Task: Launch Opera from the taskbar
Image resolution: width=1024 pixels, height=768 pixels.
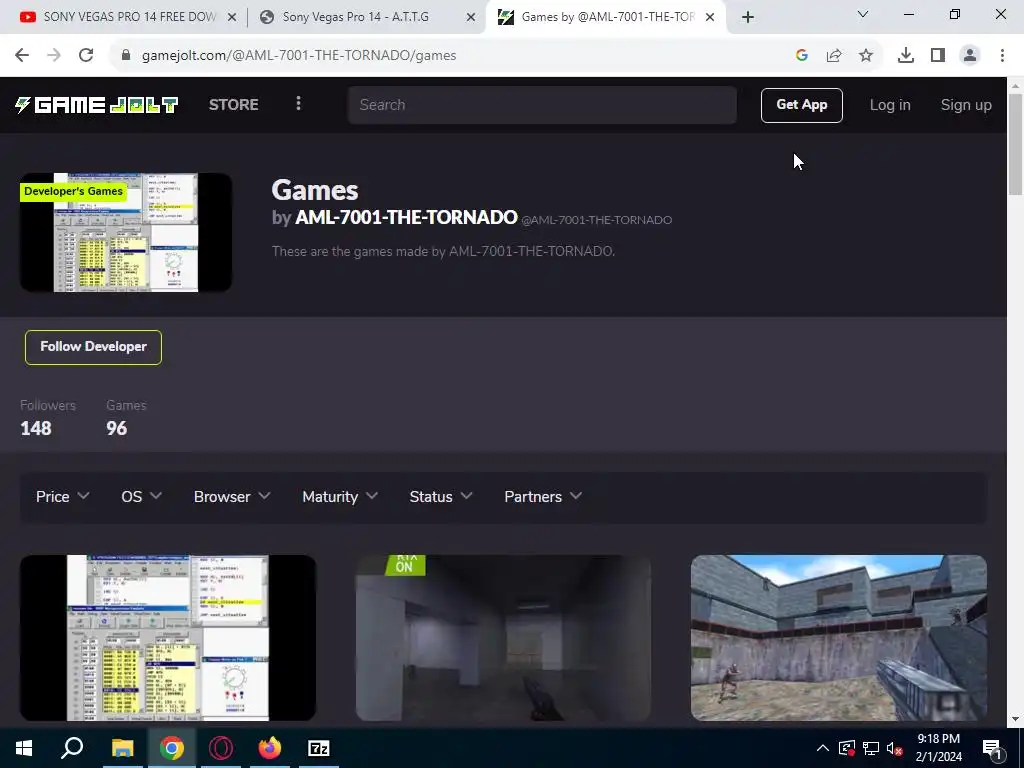Action: [x=221, y=748]
